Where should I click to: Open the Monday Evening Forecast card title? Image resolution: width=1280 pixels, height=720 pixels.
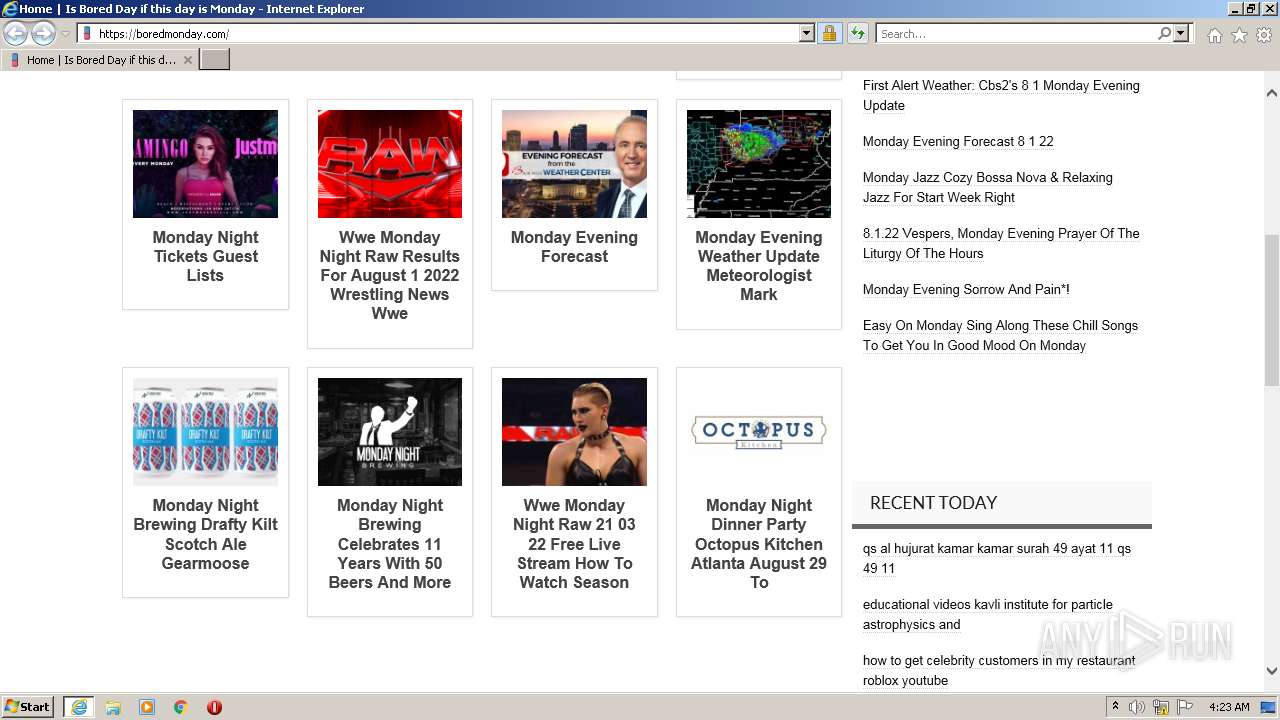(574, 247)
